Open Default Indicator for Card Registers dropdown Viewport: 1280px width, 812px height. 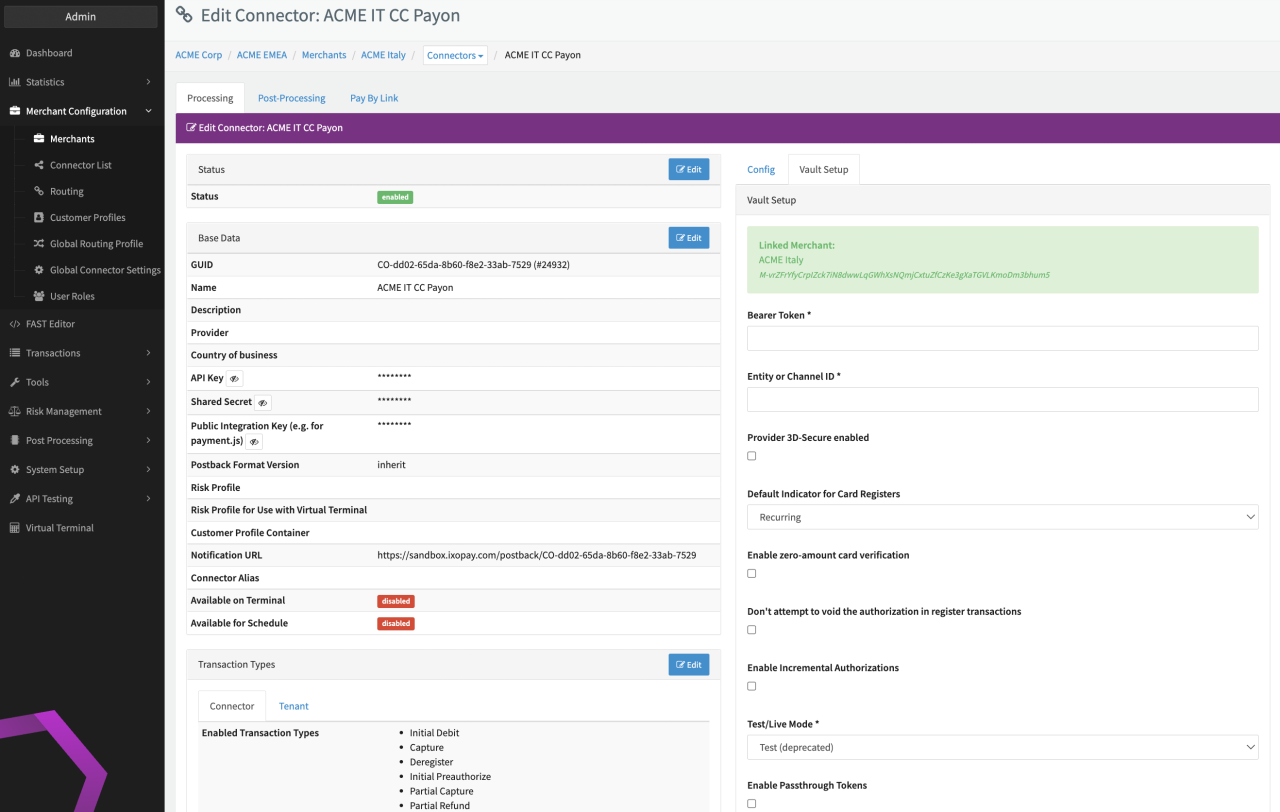(x=1002, y=517)
